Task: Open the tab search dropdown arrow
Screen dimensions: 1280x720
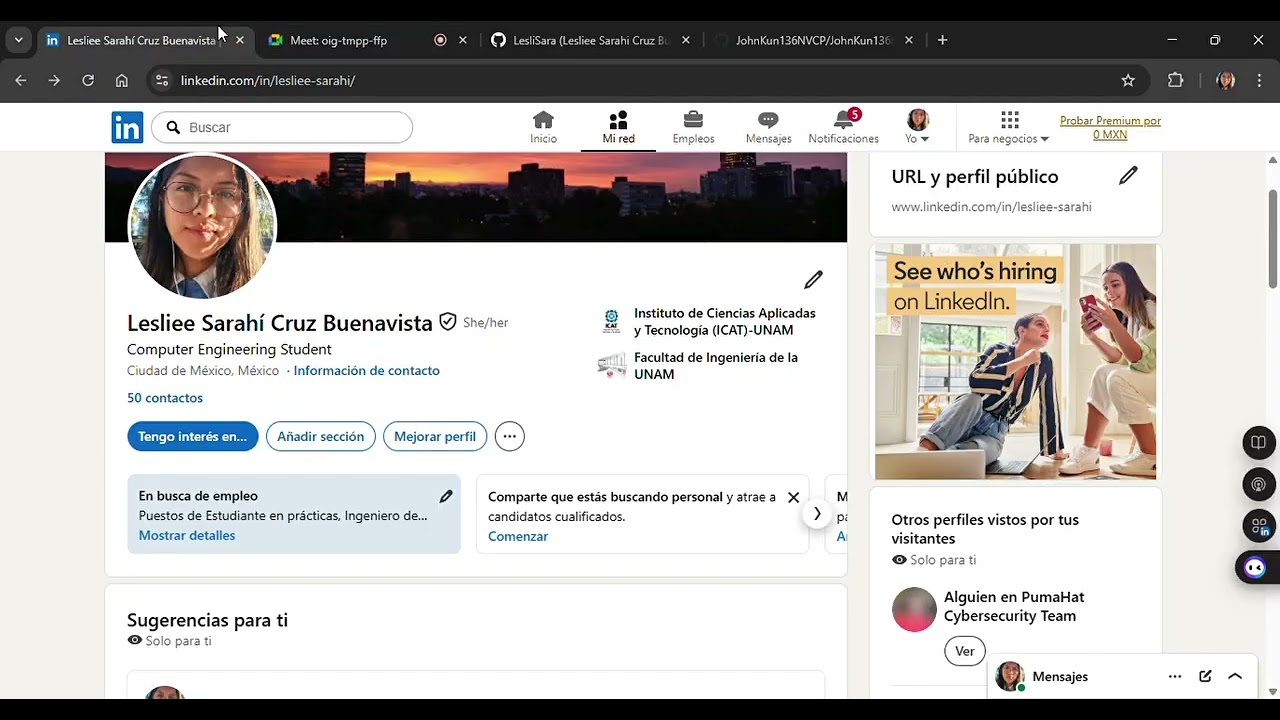Action: pos(18,40)
